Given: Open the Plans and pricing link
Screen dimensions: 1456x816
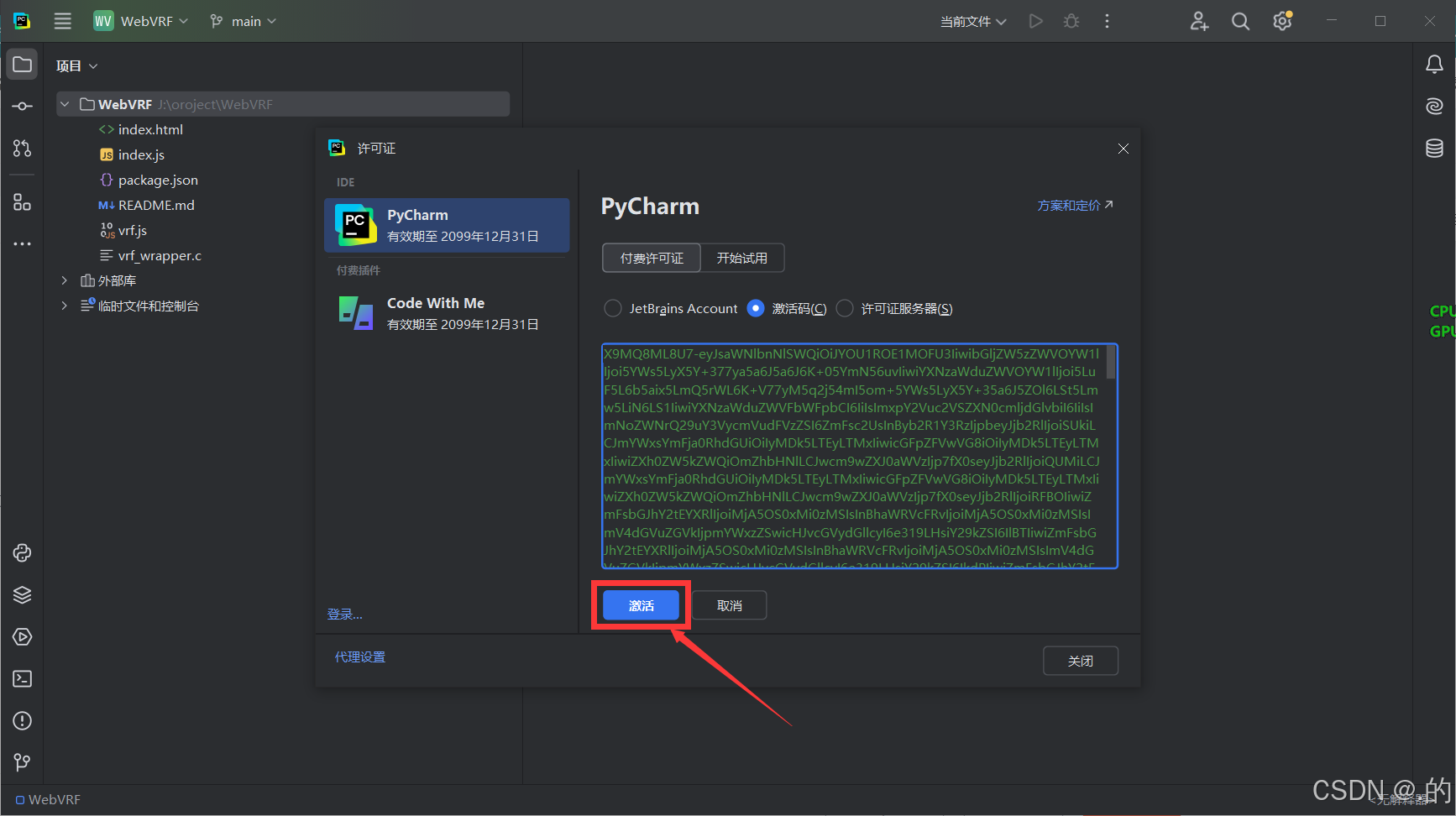Looking at the screenshot, I should [x=1075, y=205].
